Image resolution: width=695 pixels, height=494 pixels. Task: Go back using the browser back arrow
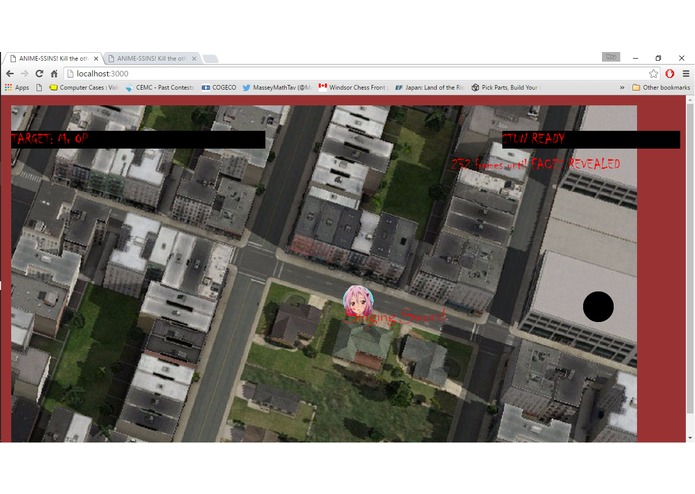coord(10,74)
